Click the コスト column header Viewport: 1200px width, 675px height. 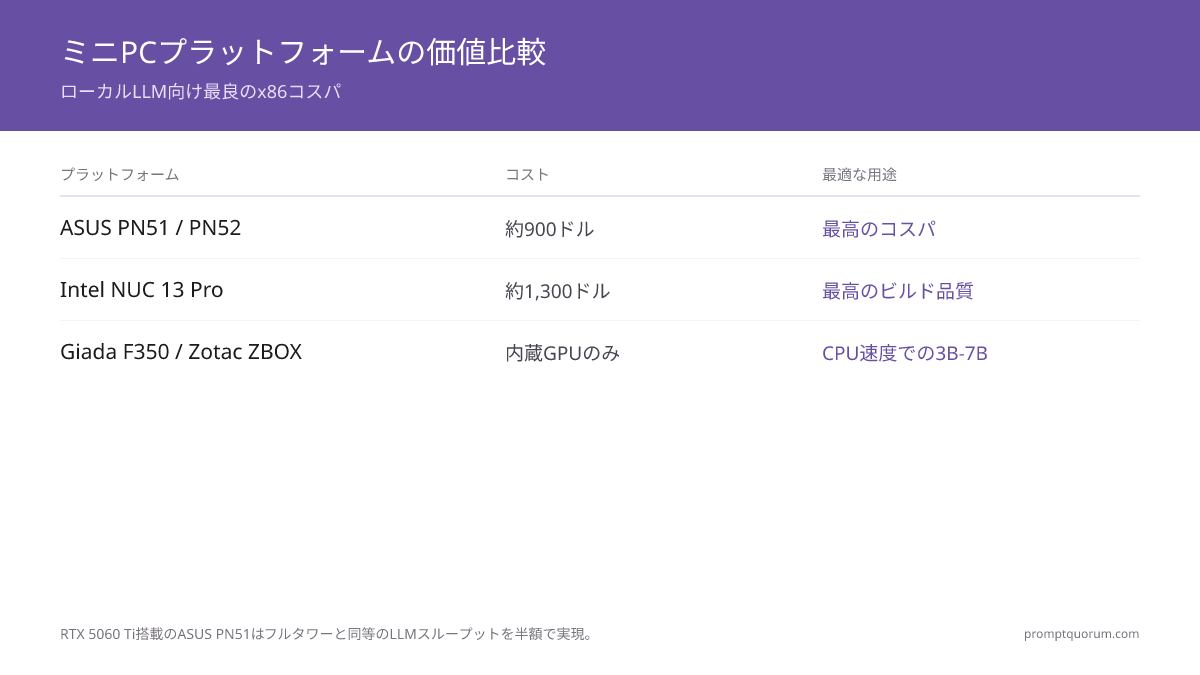527,174
